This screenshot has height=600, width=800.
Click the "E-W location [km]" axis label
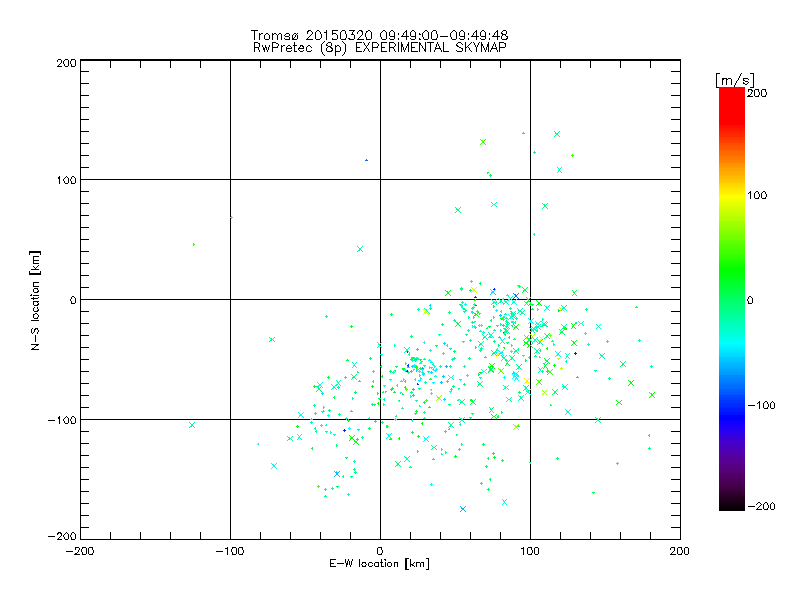point(379,564)
